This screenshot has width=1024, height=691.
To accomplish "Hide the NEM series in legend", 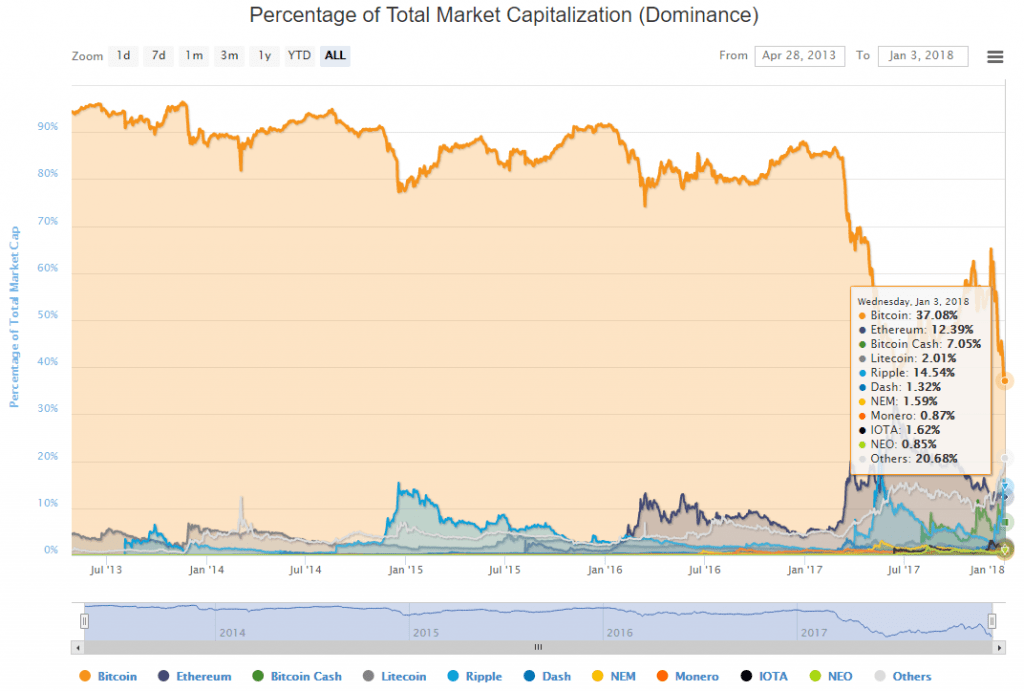I will point(629,677).
